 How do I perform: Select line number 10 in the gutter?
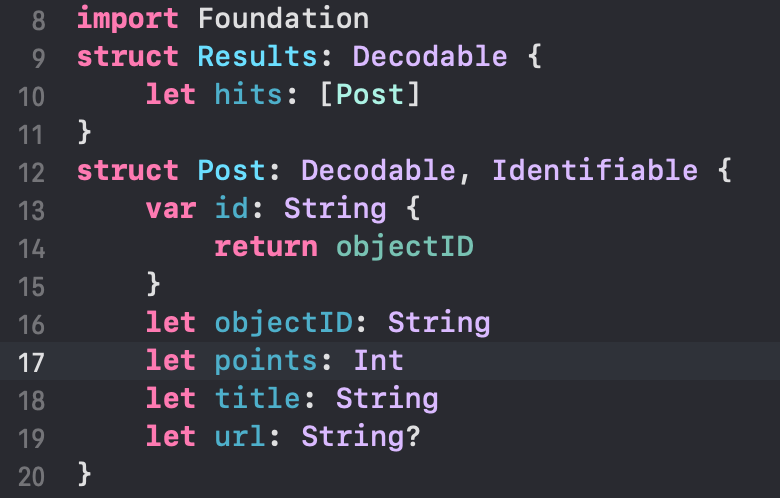pyautogui.click(x=31, y=95)
